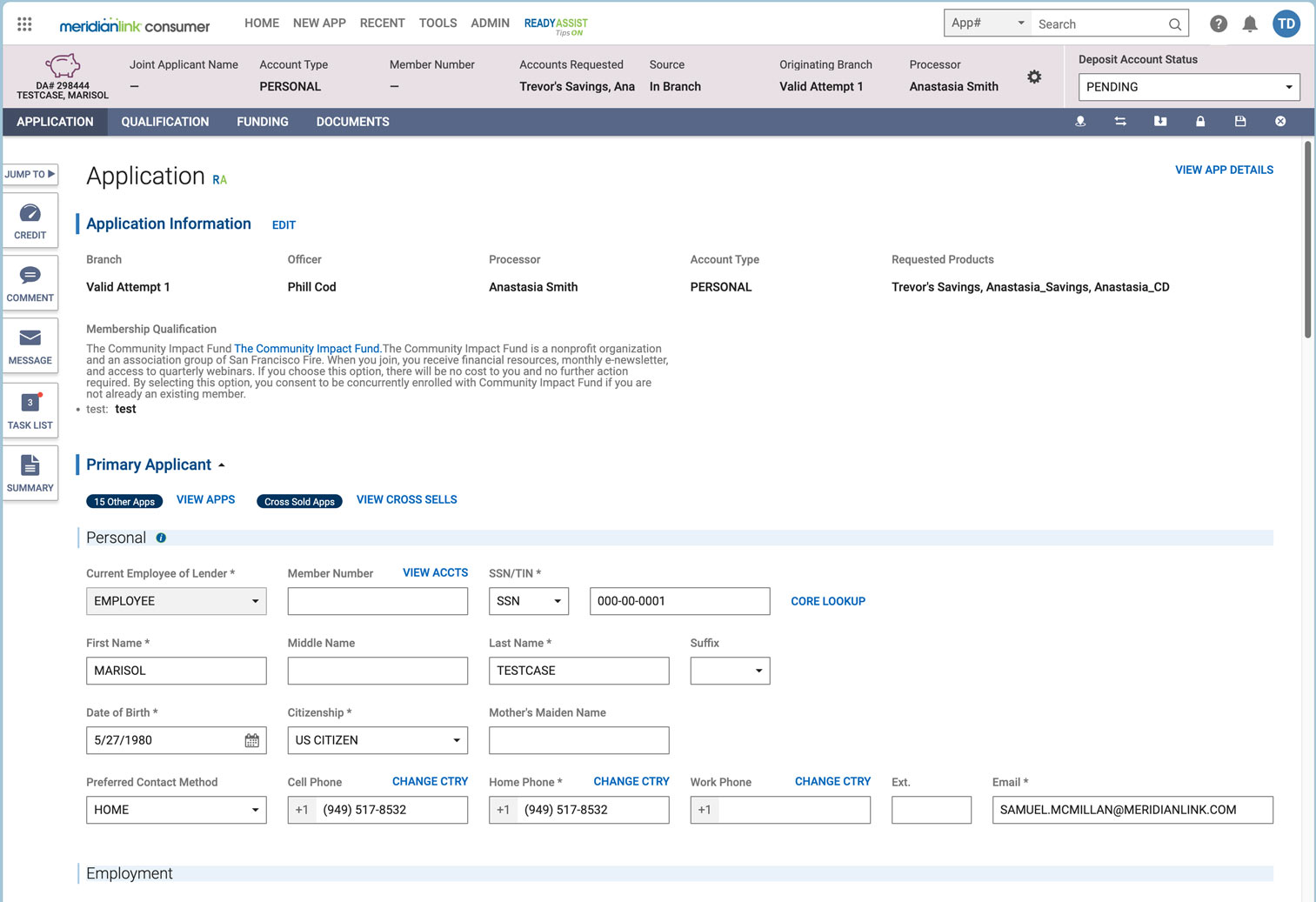
Task: Open The Community Impact Fund link
Action: point(306,348)
